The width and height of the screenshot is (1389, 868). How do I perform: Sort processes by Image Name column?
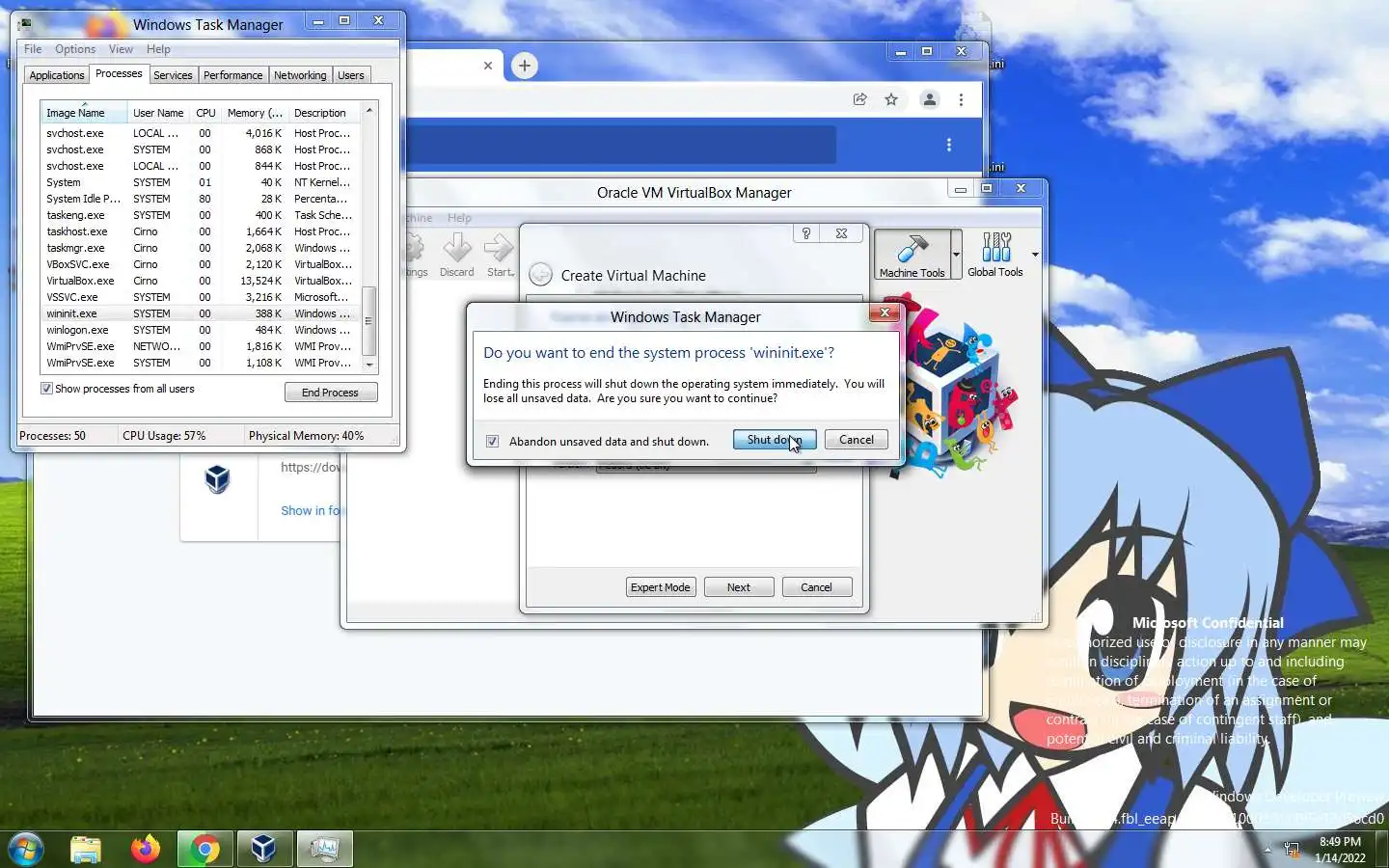tap(84, 113)
